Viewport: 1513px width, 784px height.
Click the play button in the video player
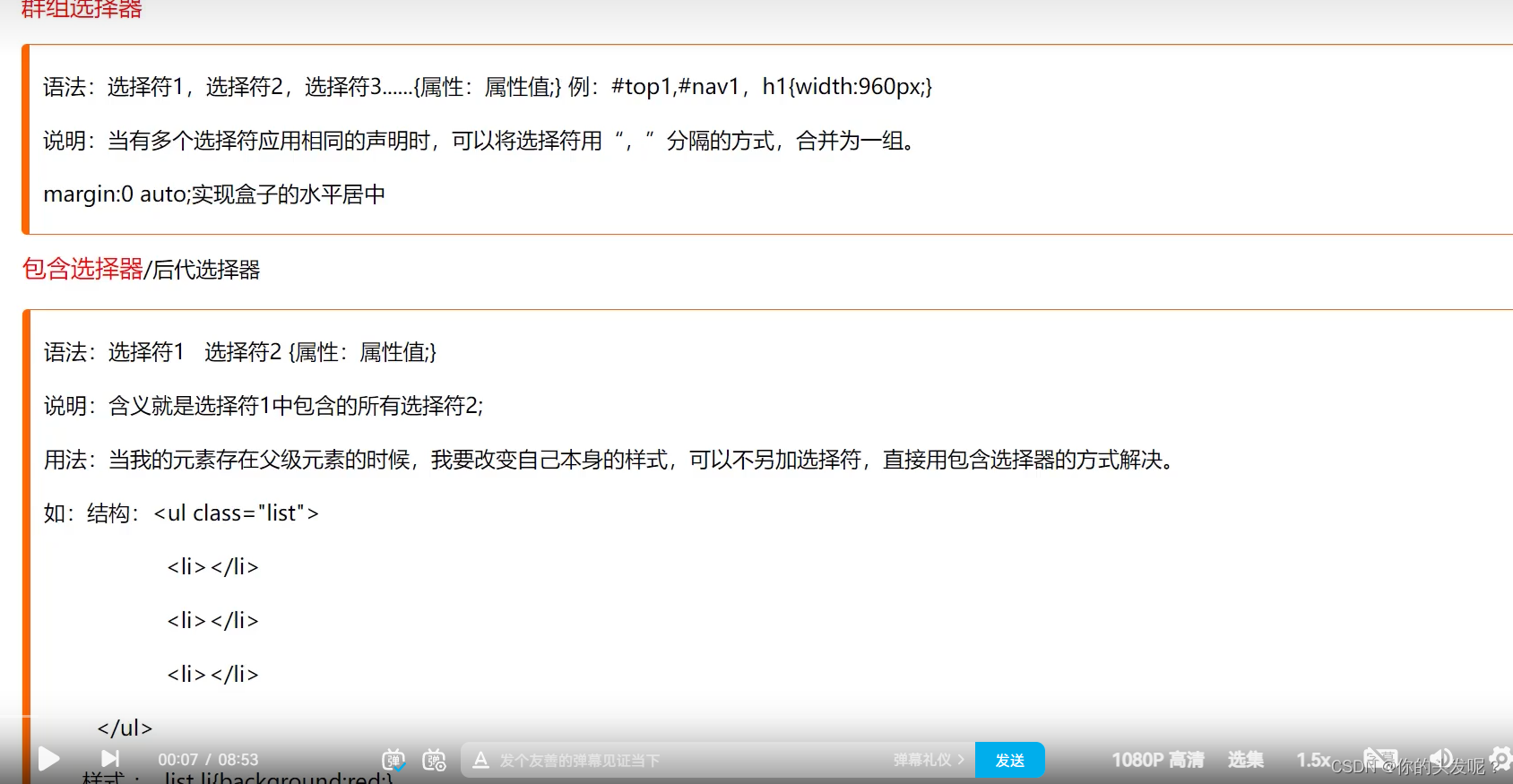pyautogui.click(x=49, y=760)
